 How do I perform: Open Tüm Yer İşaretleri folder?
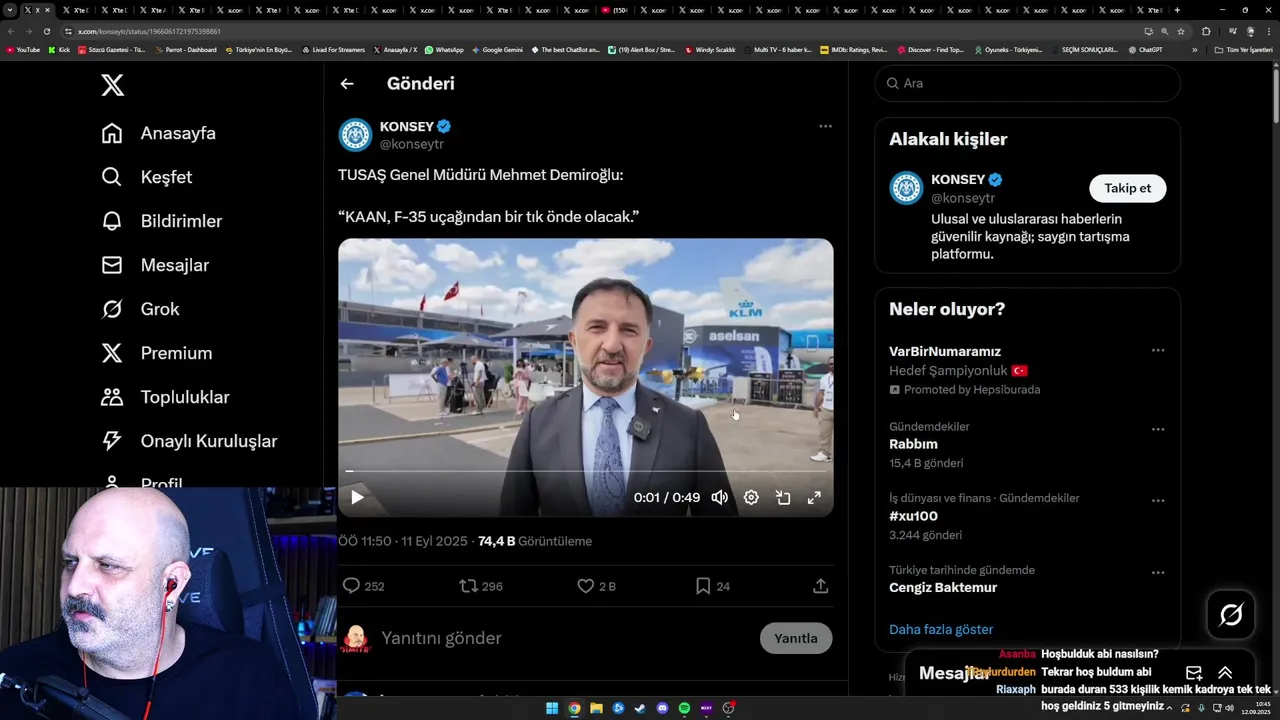coord(1243,49)
